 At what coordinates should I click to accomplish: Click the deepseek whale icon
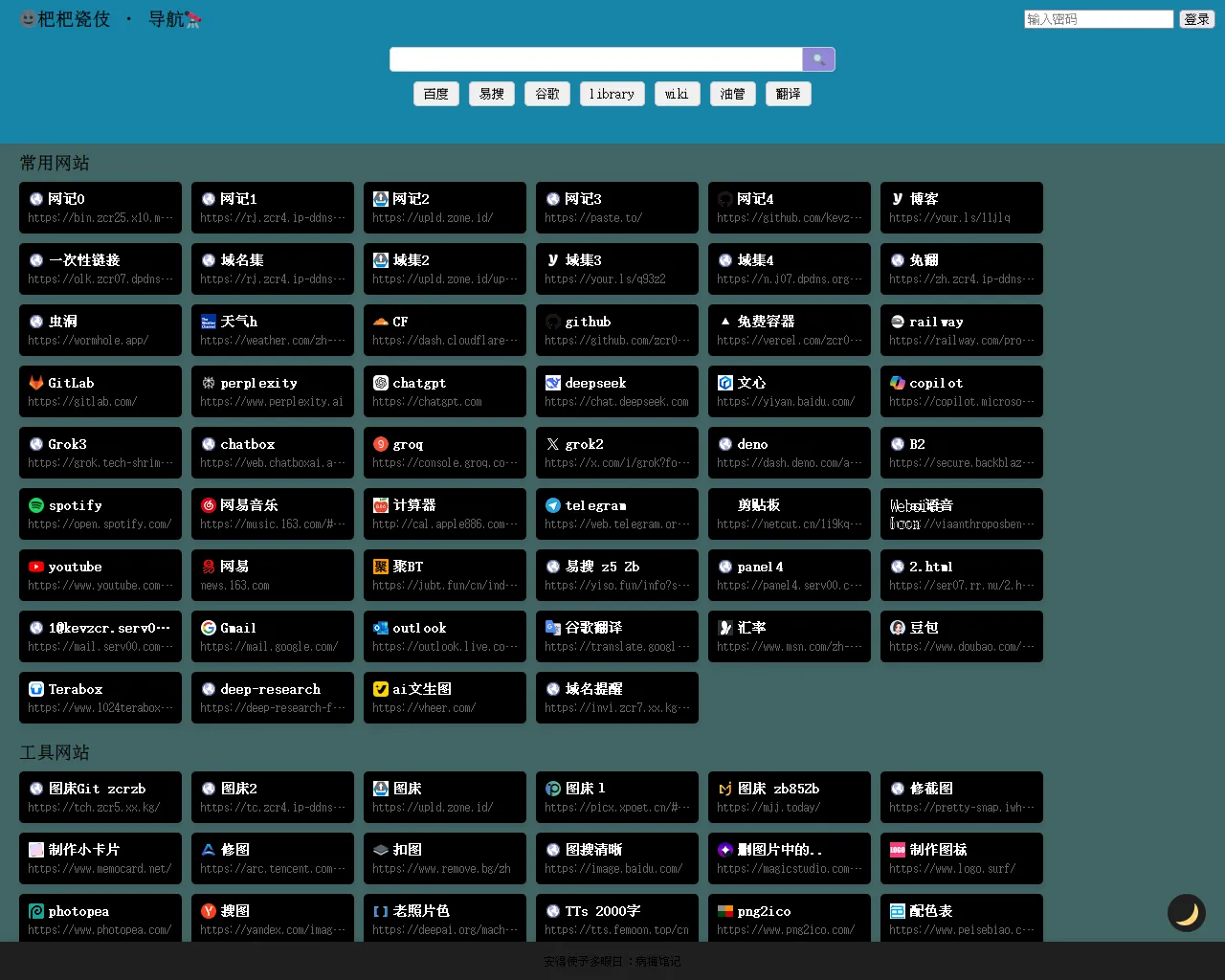[x=553, y=383]
